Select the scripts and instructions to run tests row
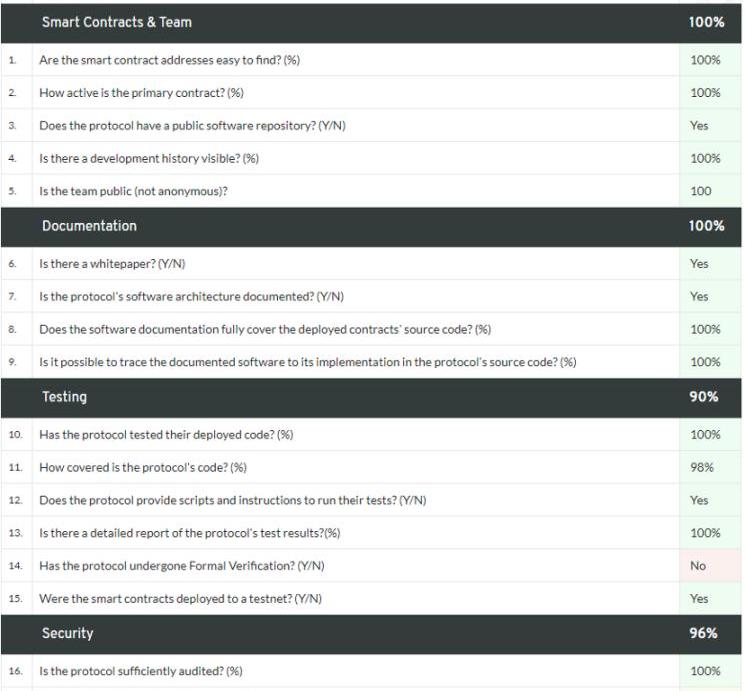Screen dimensions: 745x691 232,500
